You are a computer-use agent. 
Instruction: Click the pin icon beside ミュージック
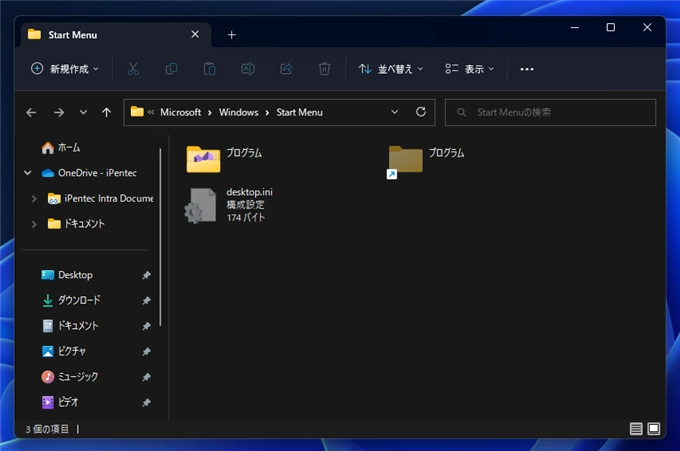click(x=147, y=377)
